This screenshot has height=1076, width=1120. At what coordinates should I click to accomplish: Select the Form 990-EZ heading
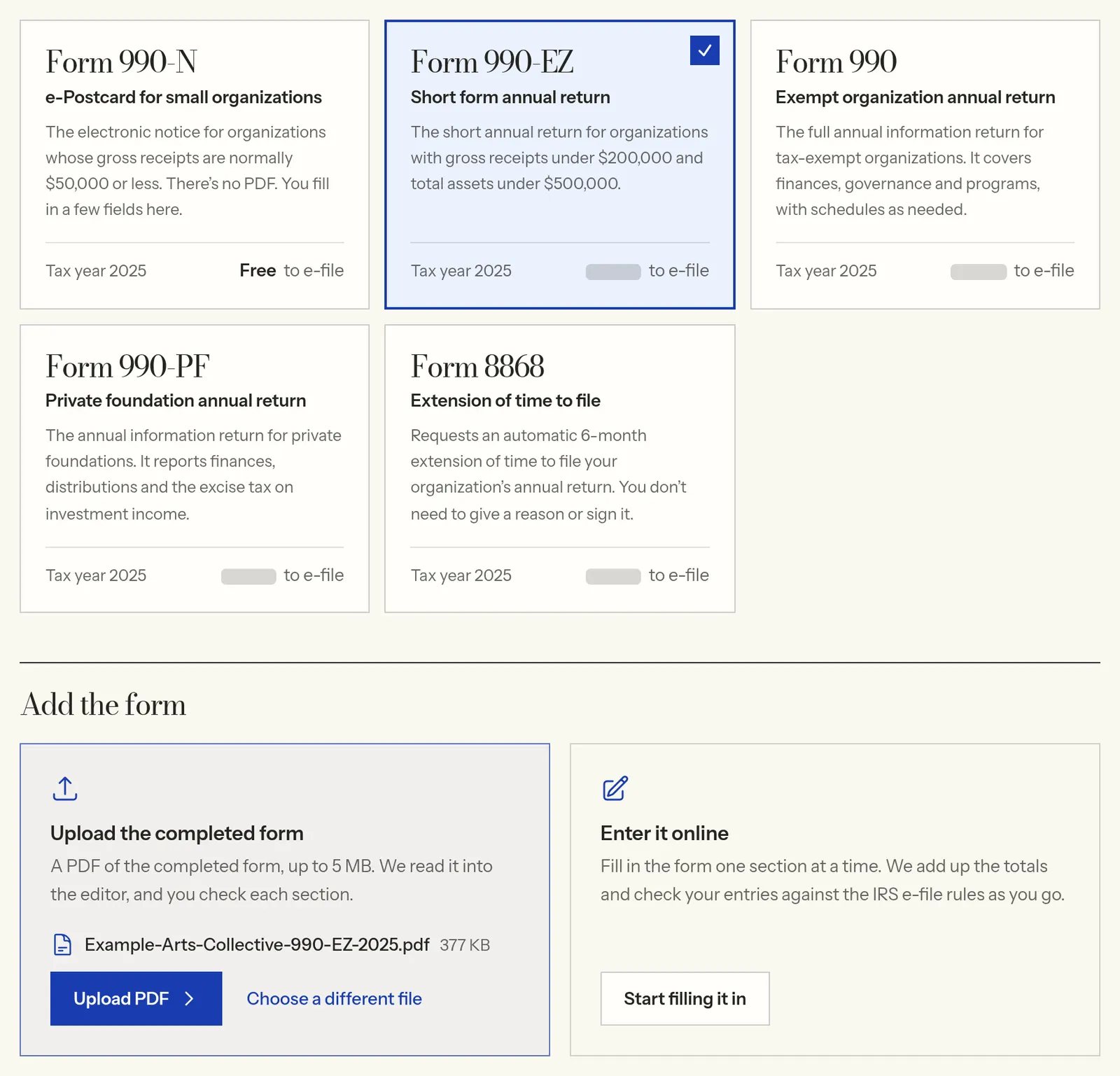[x=492, y=62]
